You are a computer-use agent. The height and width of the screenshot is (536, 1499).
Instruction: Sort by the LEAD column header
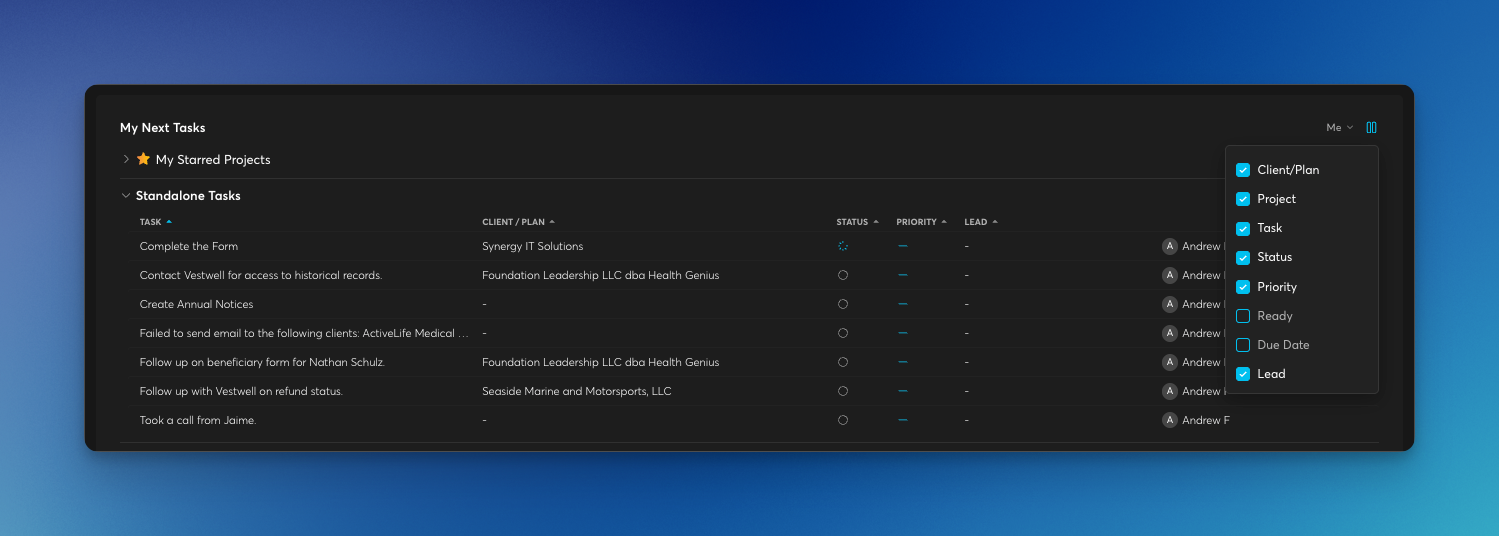[981, 222]
